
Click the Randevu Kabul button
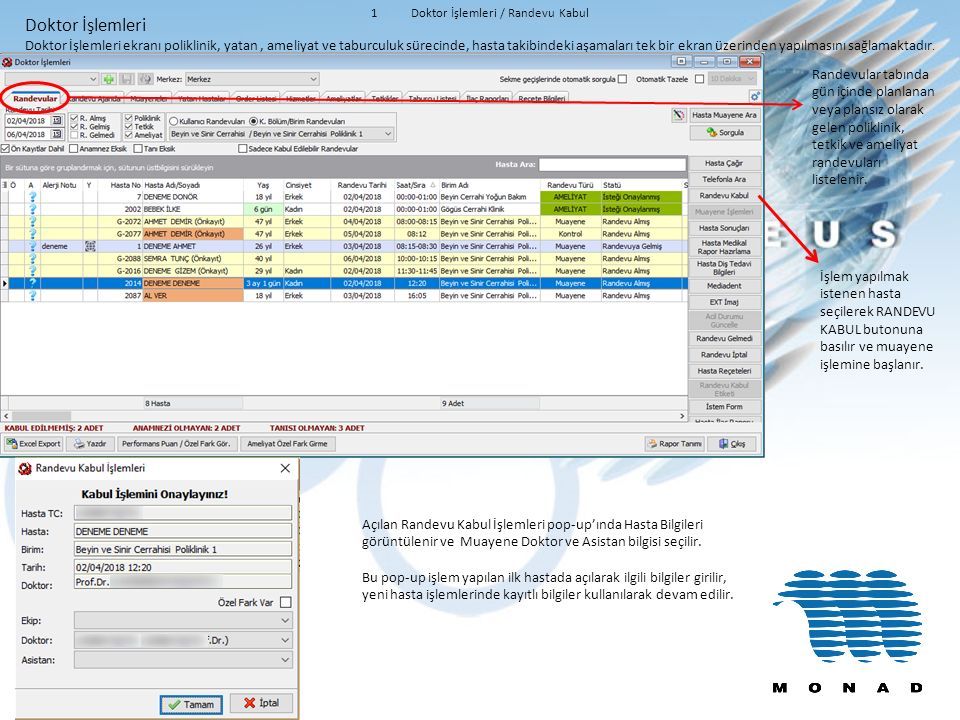(x=724, y=195)
